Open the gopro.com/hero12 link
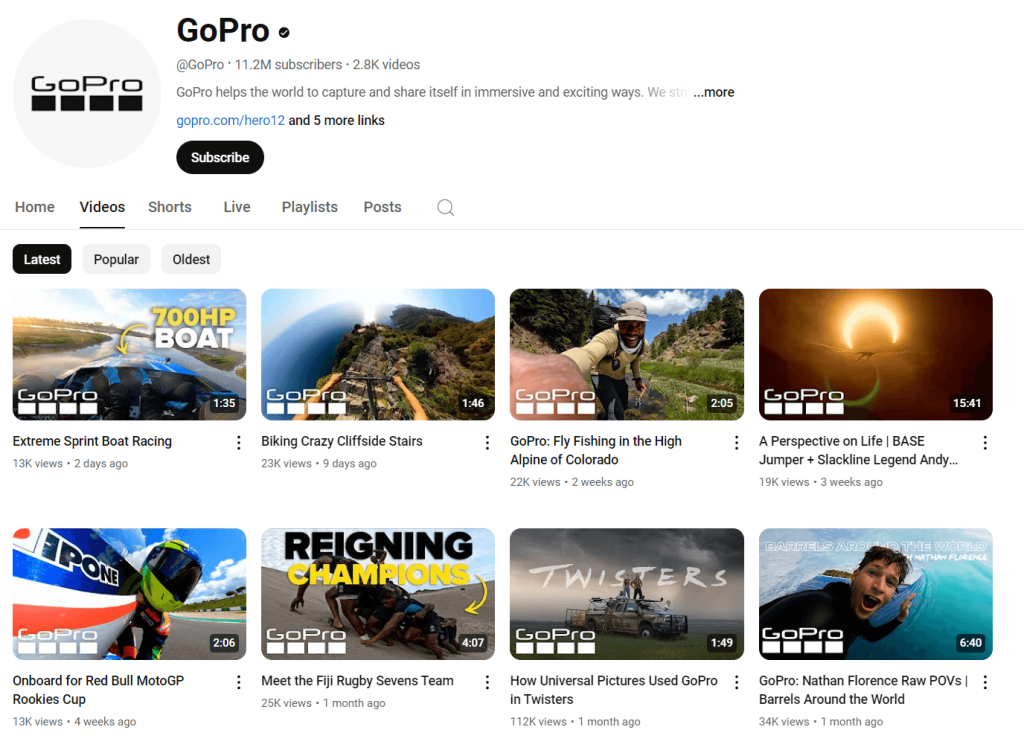 coord(230,119)
